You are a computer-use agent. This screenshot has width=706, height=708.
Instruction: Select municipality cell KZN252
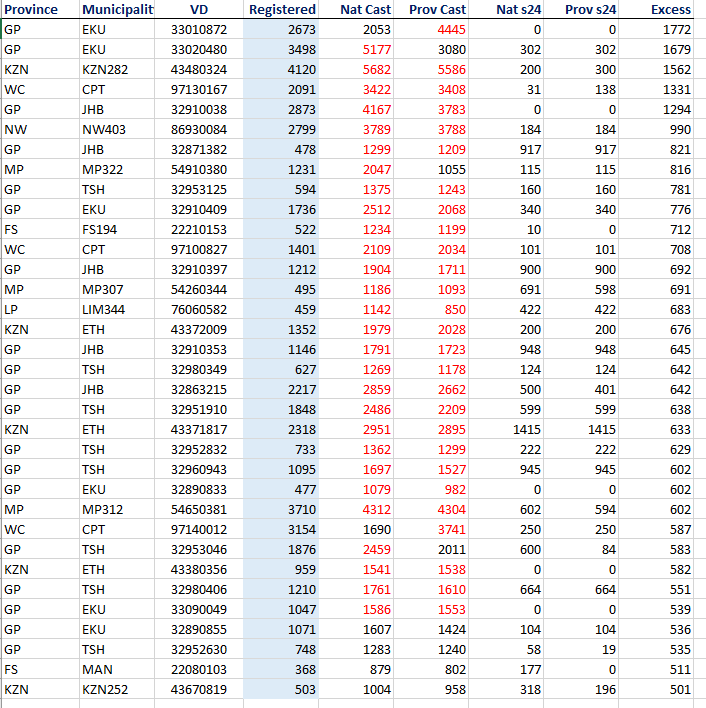tap(105, 689)
